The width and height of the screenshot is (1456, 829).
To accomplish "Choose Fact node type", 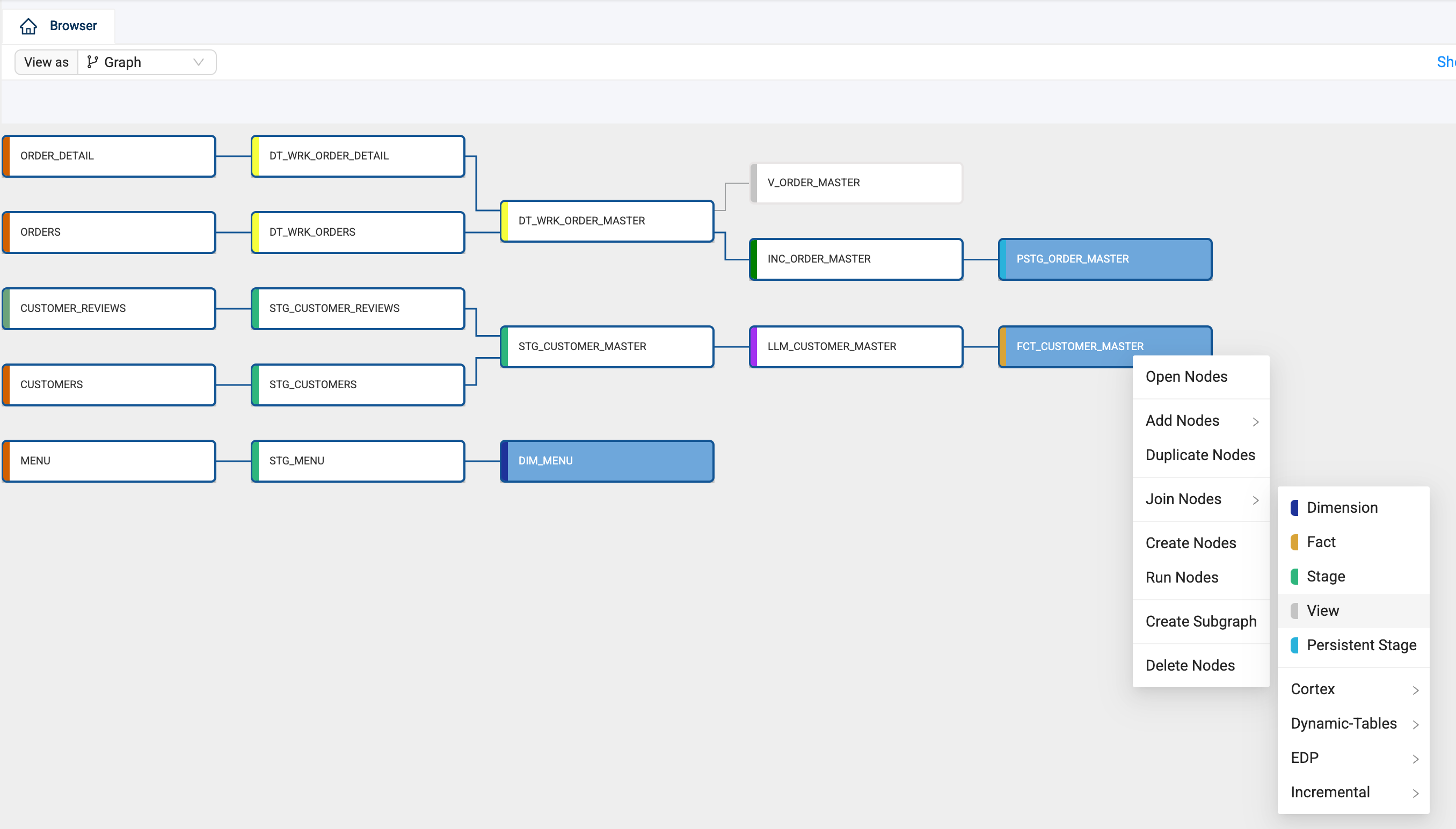I will [1321, 542].
